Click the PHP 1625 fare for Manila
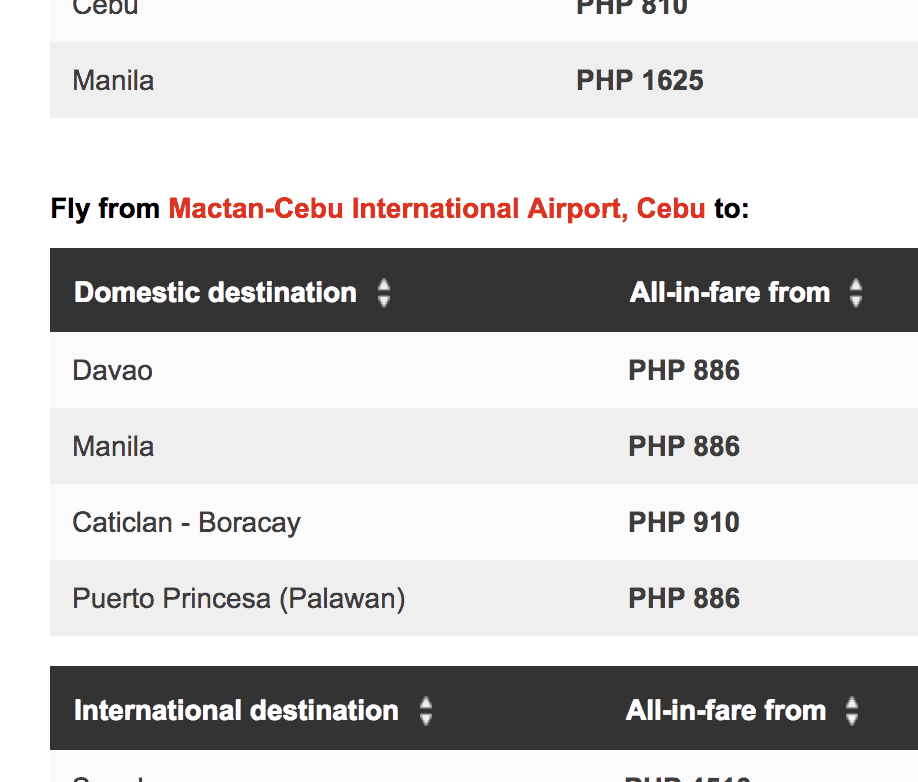 pyautogui.click(x=640, y=81)
